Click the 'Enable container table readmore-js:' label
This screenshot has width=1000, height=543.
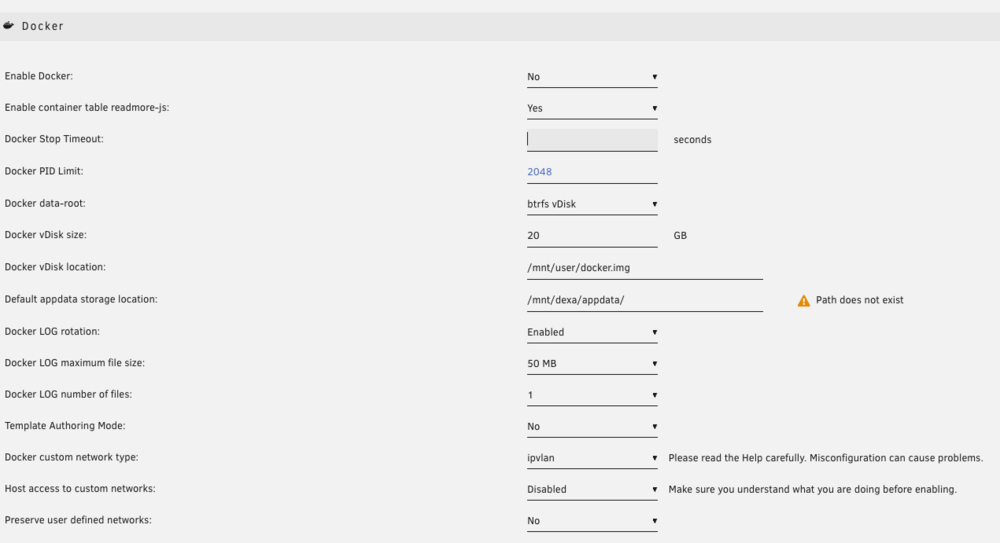(87, 108)
